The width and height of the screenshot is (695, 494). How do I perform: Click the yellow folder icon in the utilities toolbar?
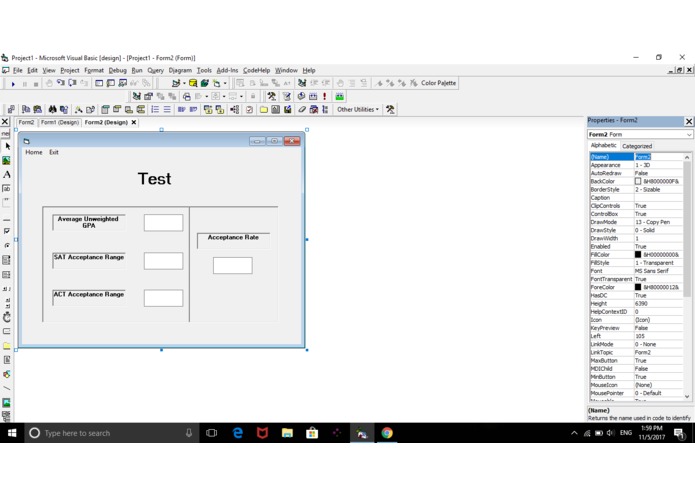point(264,109)
